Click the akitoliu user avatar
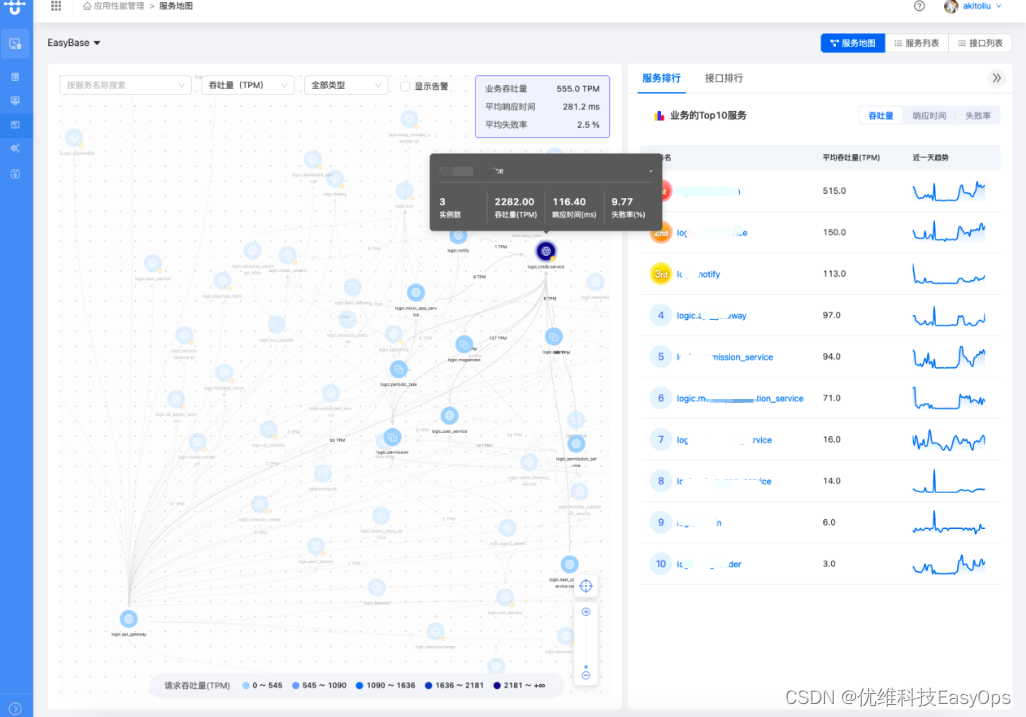Image resolution: width=1026 pixels, height=717 pixels. [951, 6]
